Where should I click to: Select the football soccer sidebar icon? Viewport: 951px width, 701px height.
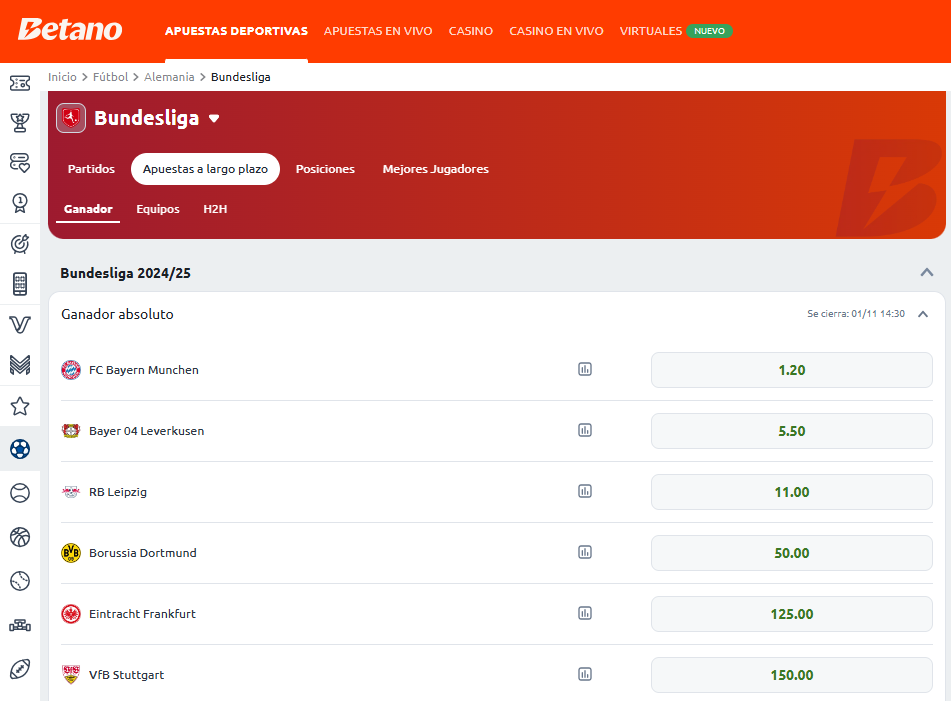pos(20,449)
